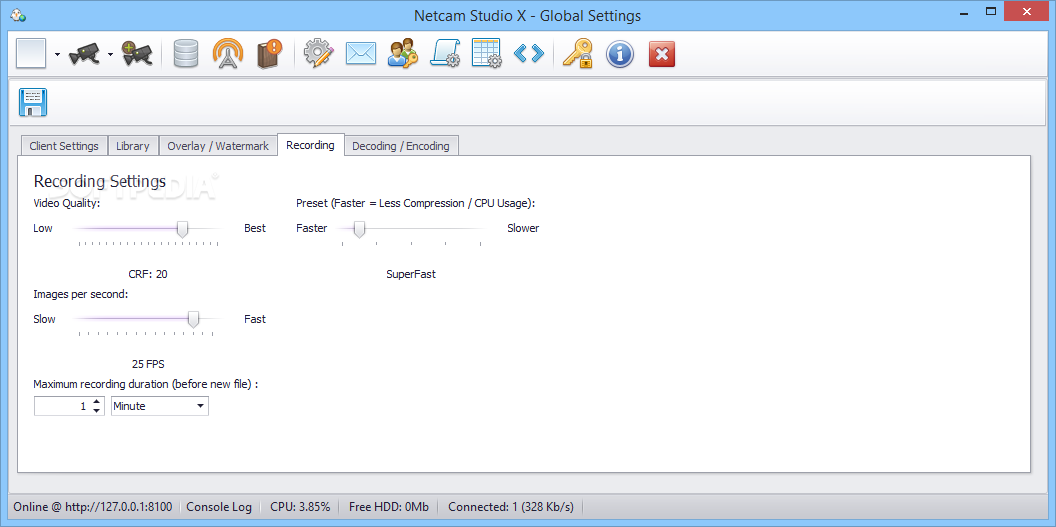Switch to the Client Settings tab
This screenshot has height=527, width=1056.
click(x=64, y=145)
